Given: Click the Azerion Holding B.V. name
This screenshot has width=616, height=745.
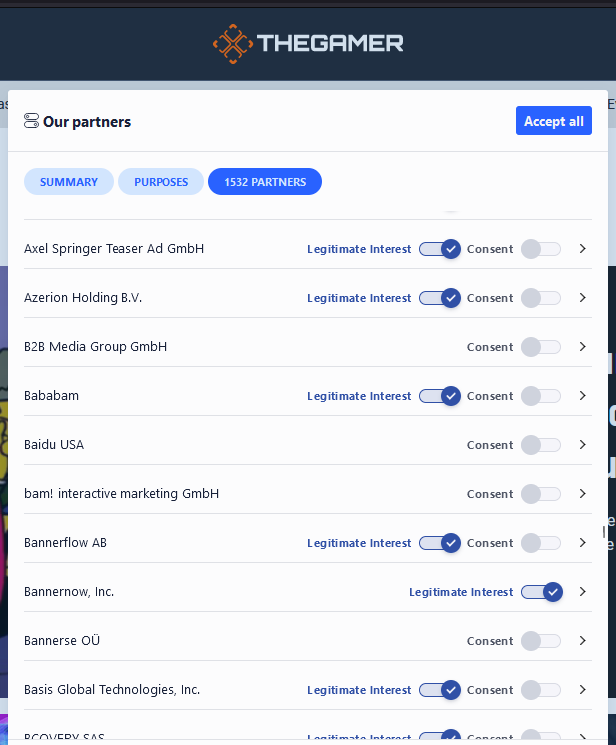Looking at the screenshot, I should coord(83,297).
